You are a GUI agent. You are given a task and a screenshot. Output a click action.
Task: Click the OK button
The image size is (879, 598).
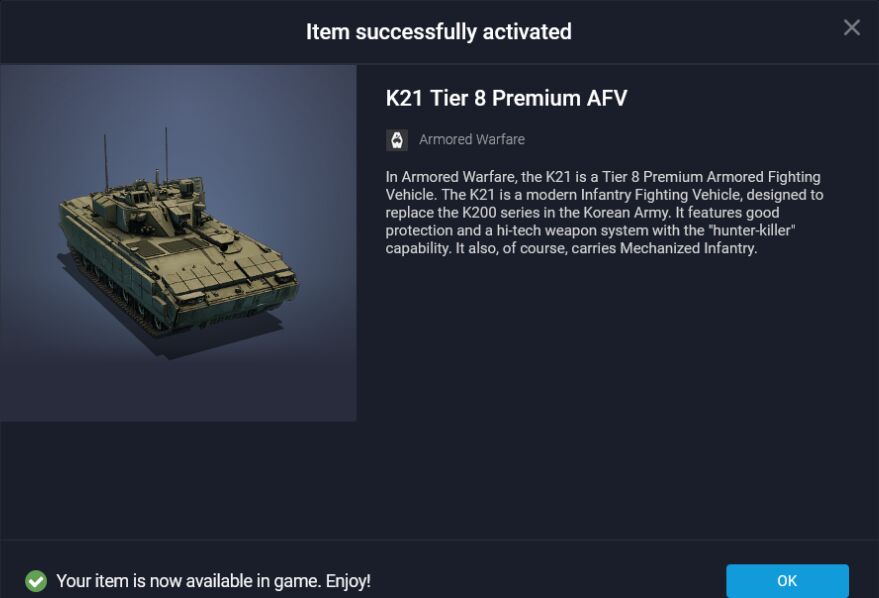tap(787, 580)
